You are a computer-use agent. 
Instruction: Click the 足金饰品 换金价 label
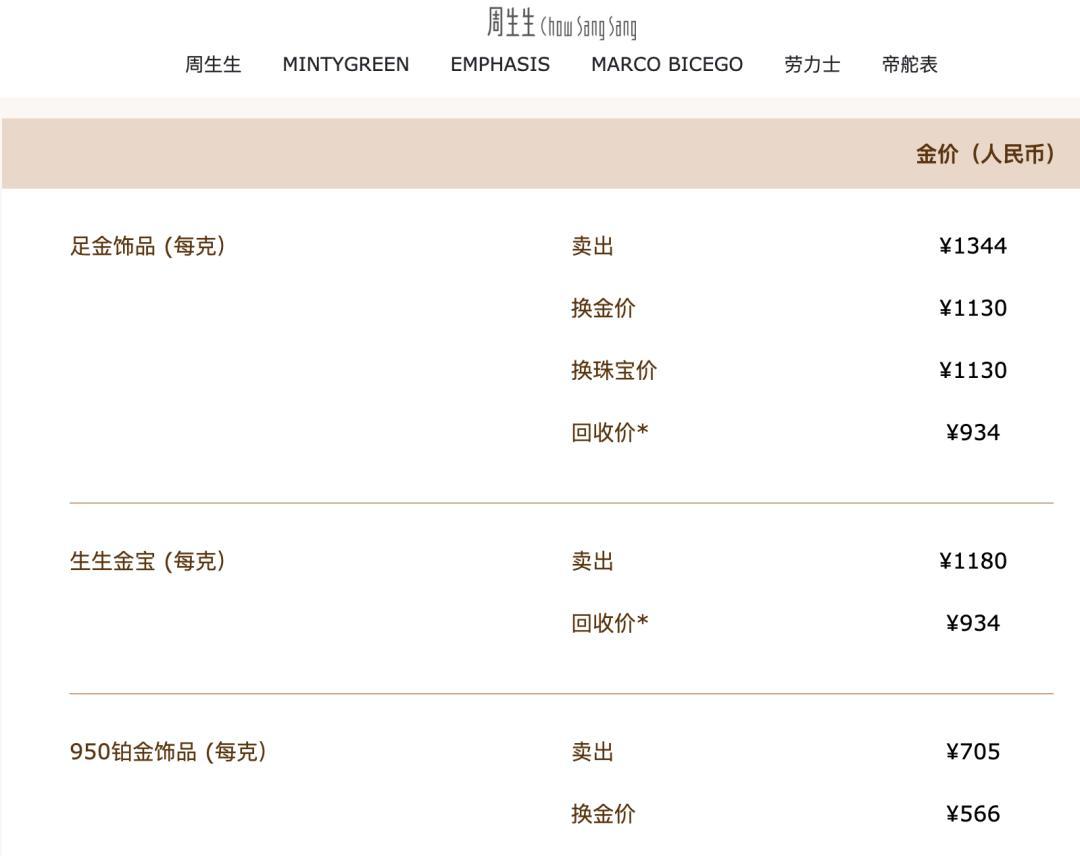click(x=603, y=308)
